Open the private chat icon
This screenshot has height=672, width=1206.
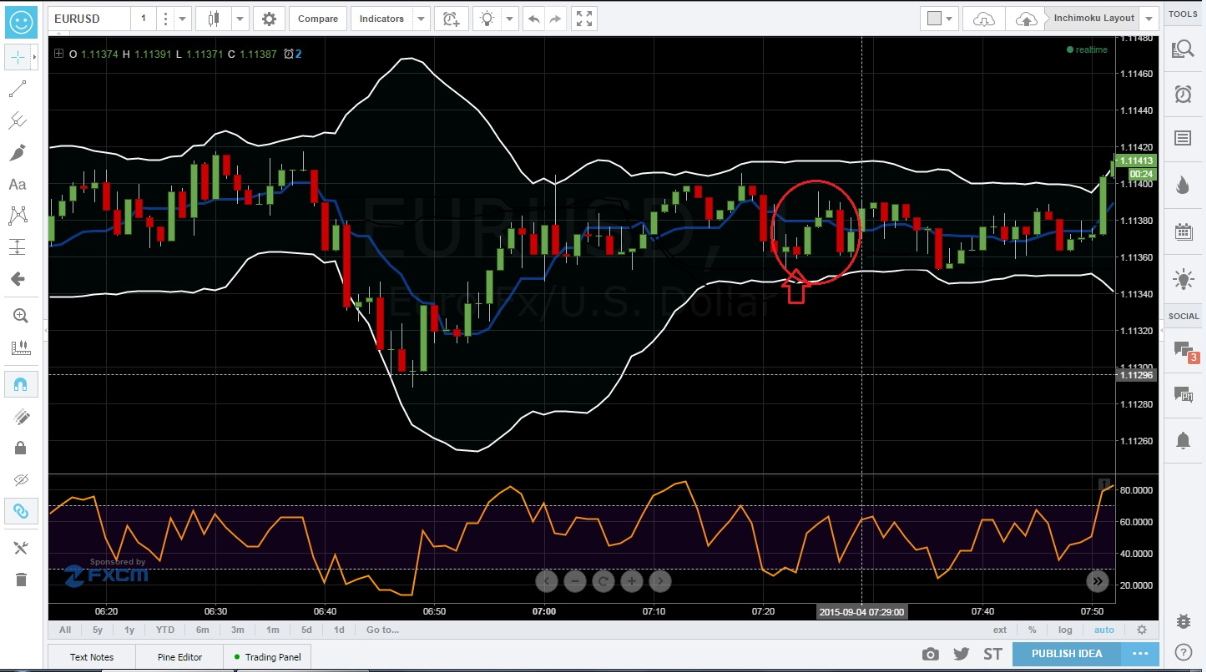tap(1183, 395)
